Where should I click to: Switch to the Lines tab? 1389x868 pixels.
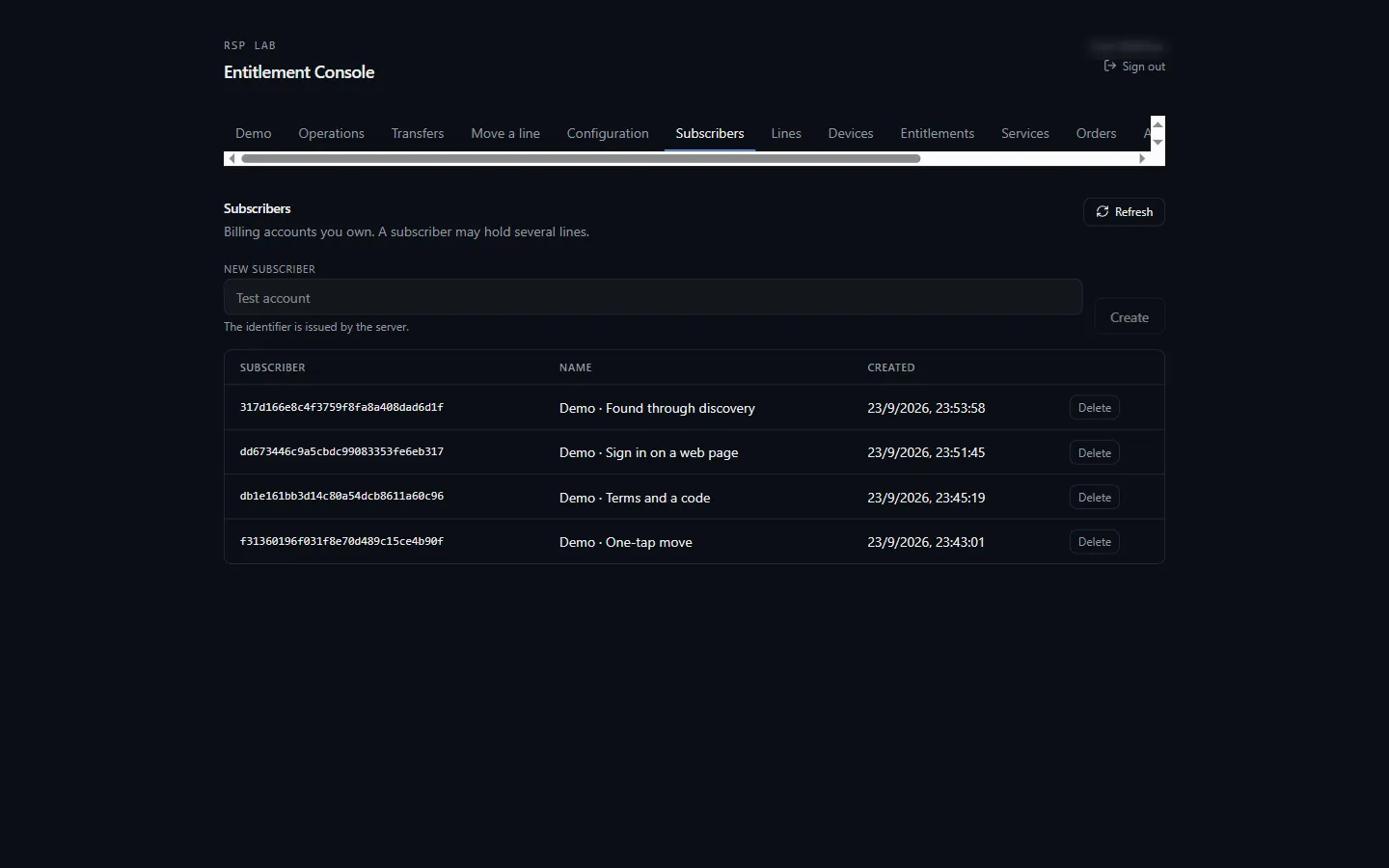click(786, 133)
